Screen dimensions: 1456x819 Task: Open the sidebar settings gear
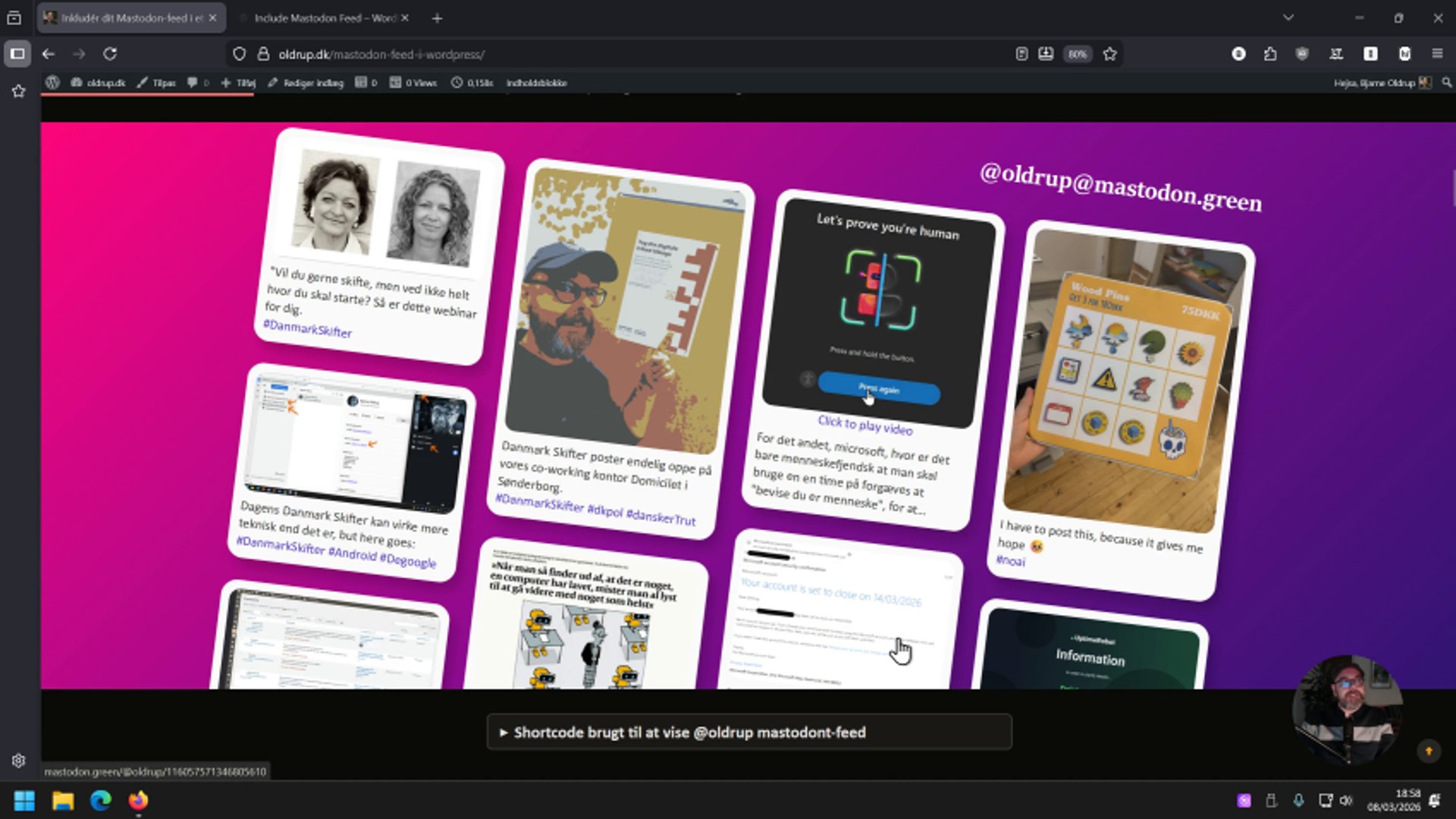(x=19, y=761)
